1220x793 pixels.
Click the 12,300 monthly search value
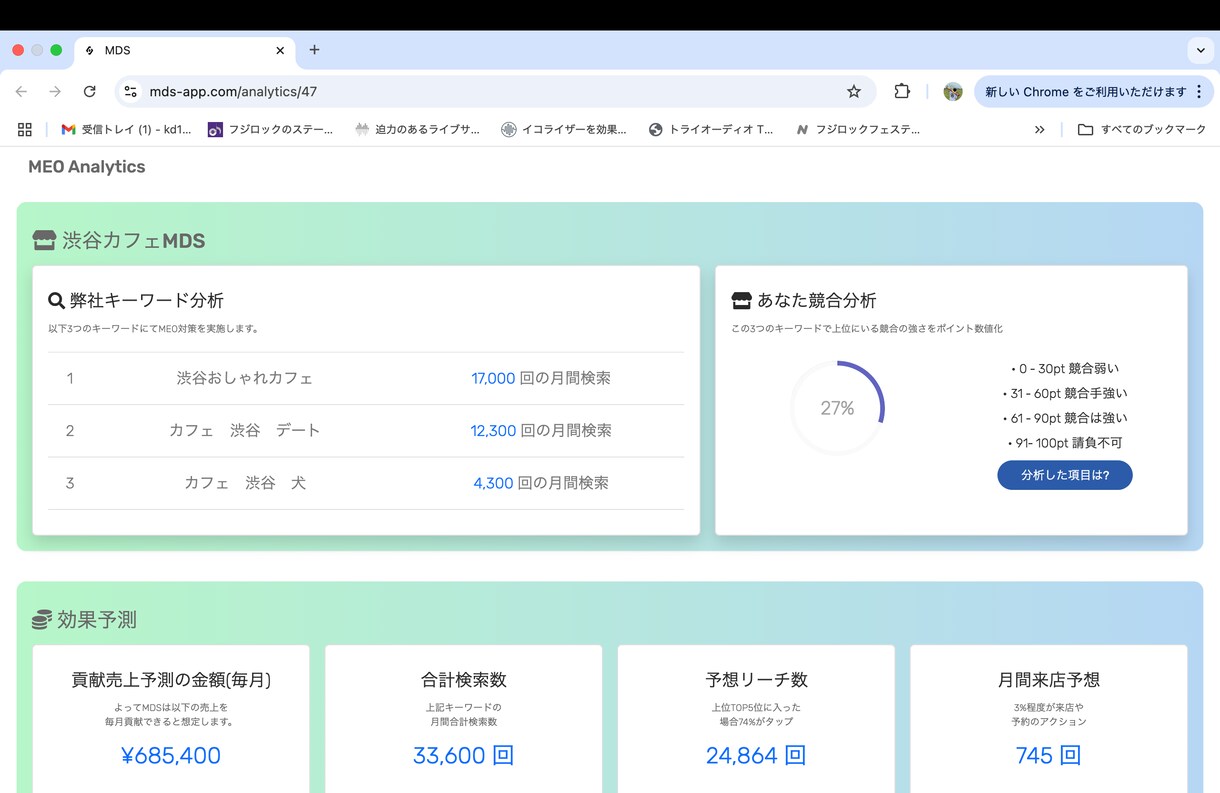tap(493, 430)
